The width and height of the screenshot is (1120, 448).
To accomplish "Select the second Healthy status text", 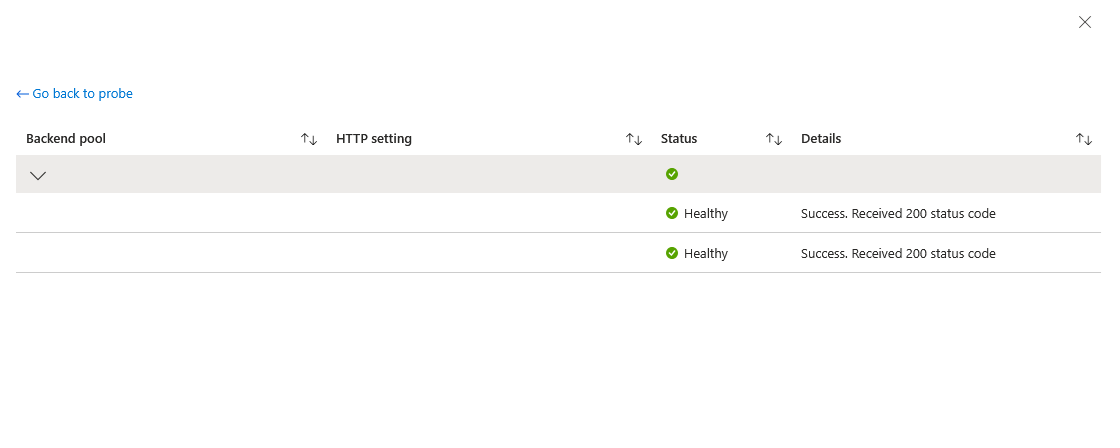I will (x=706, y=253).
